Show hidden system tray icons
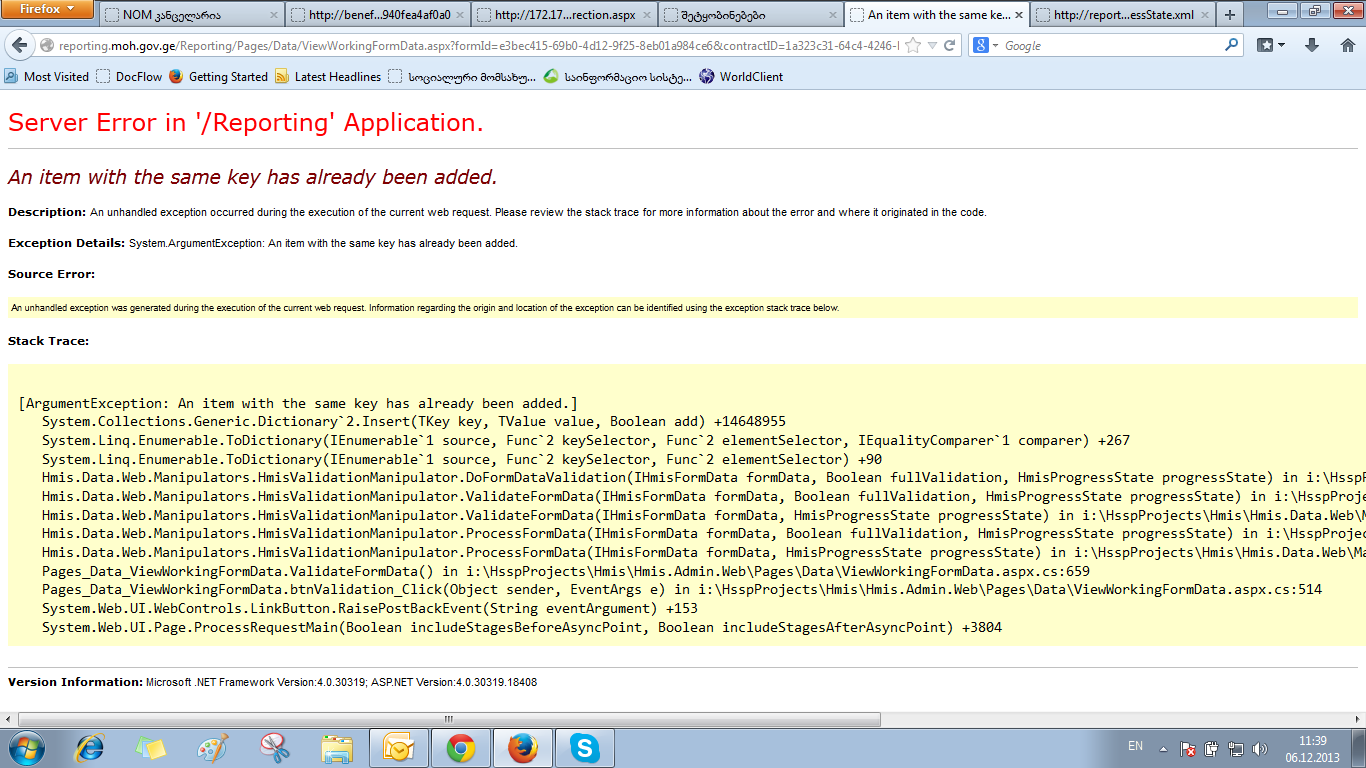Image resolution: width=1366 pixels, height=768 pixels. [x=1162, y=748]
